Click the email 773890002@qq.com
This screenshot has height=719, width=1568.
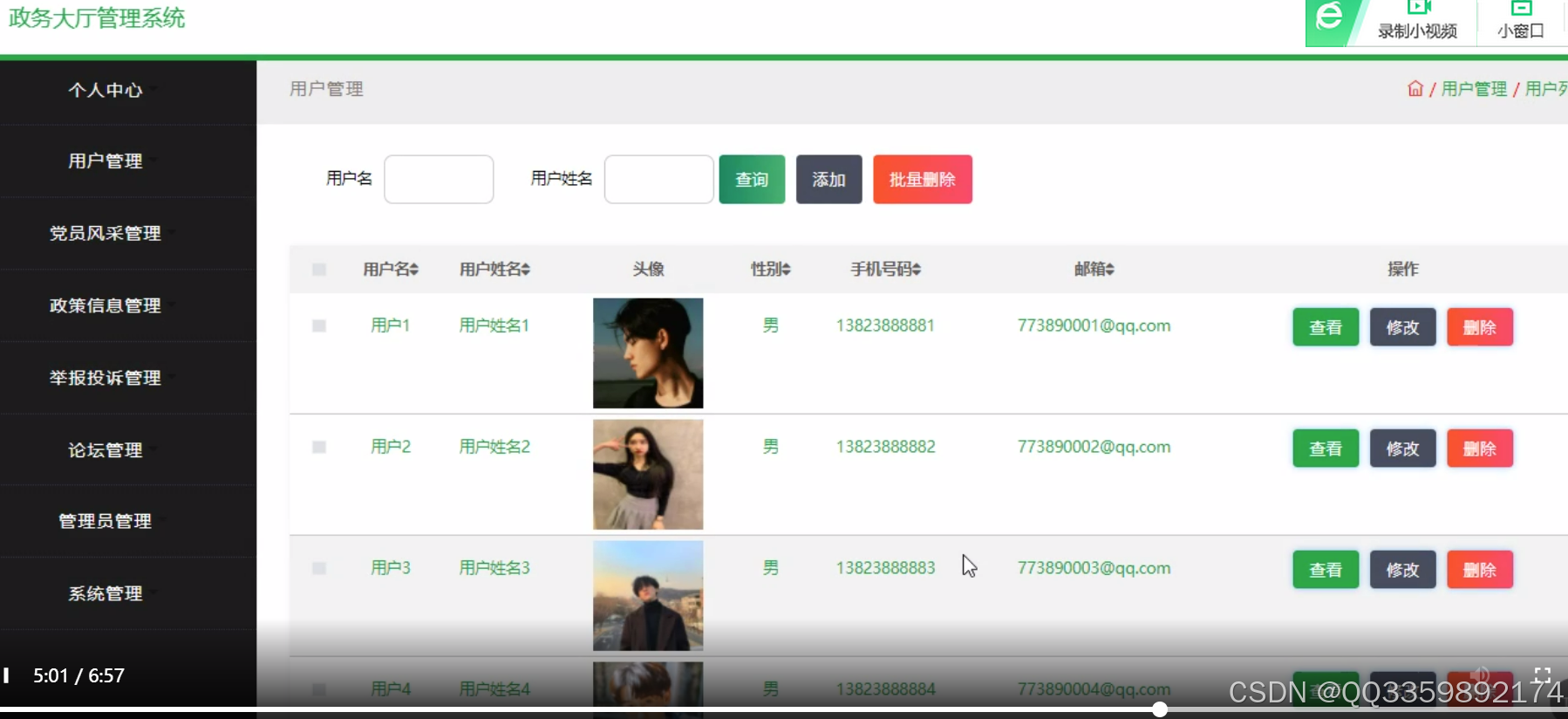(1094, 447)
